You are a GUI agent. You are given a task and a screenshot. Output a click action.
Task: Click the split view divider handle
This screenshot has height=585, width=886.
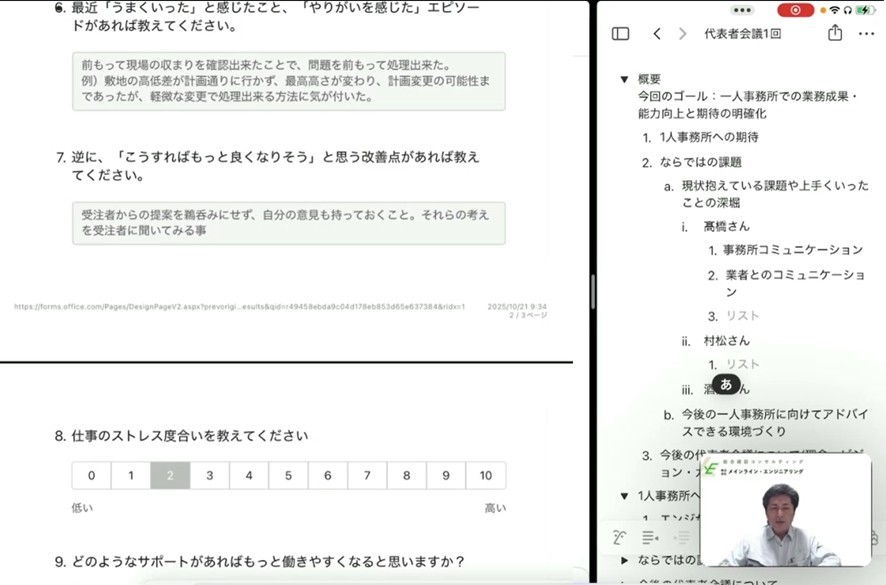[593, 292]
